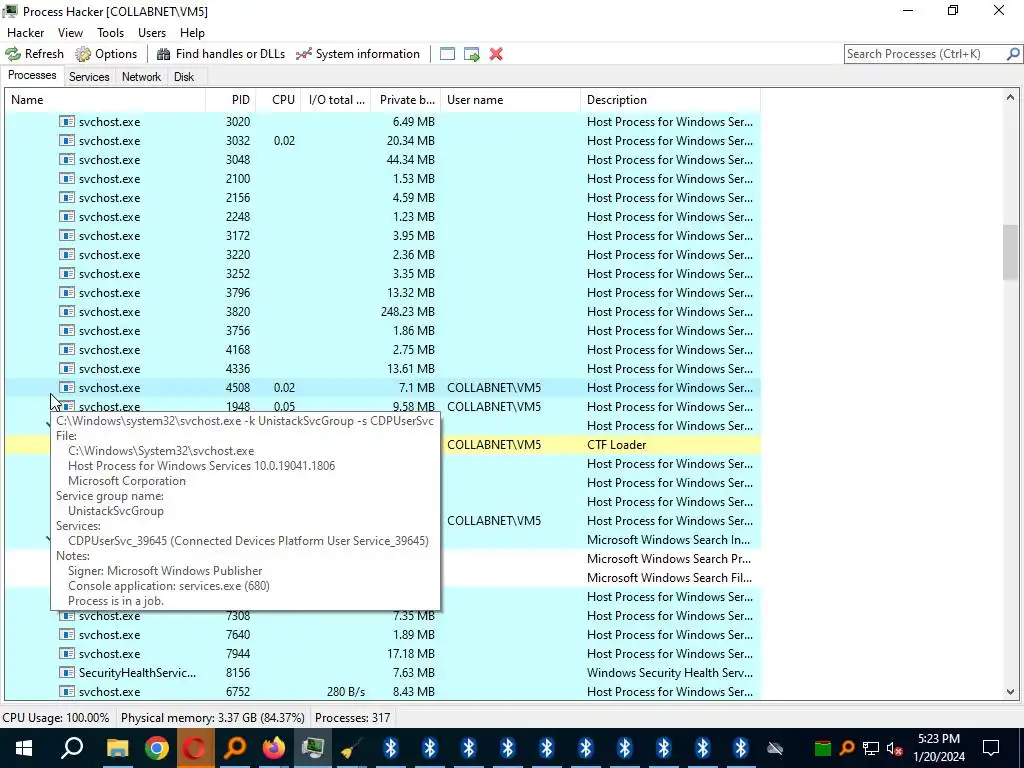Click the vertical scrollbar thumb

click(x=1010, y=252)
